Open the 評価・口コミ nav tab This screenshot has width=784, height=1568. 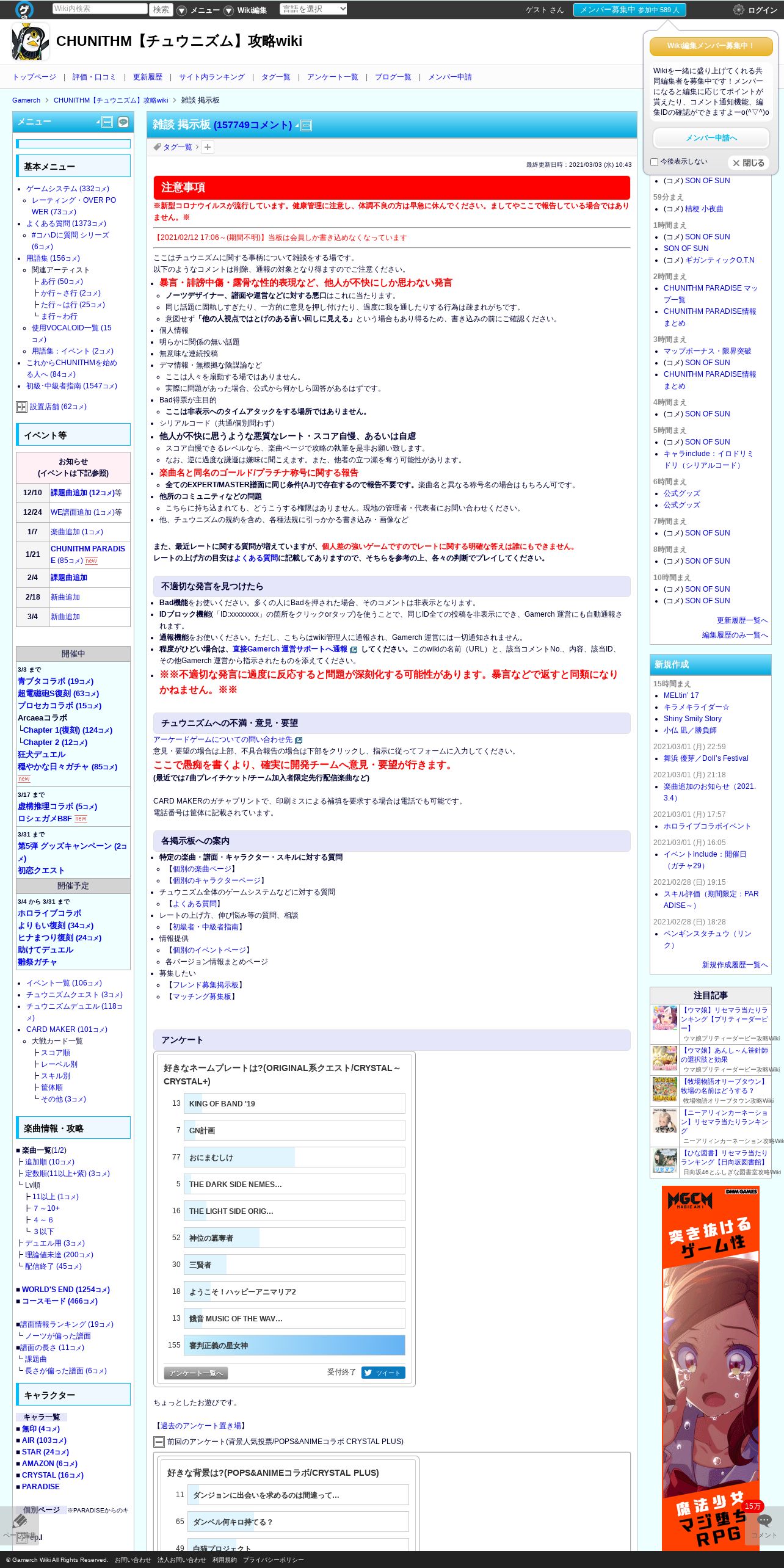tap(94, 77)
